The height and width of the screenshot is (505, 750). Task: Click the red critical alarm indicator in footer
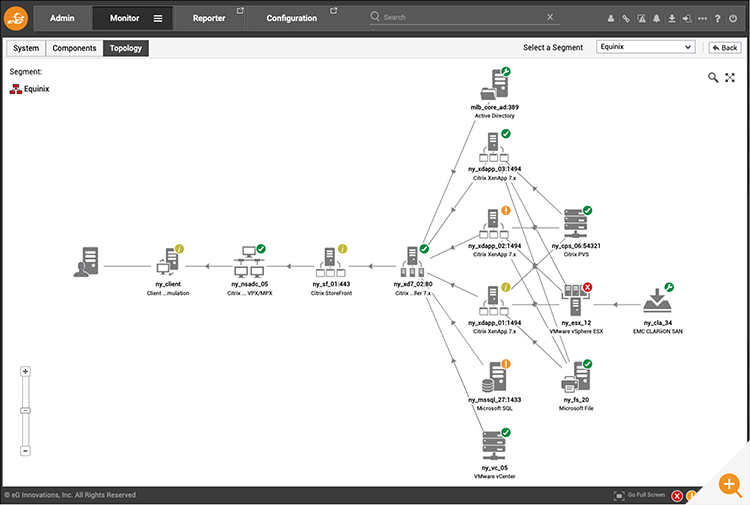click(x=677, y=496)
